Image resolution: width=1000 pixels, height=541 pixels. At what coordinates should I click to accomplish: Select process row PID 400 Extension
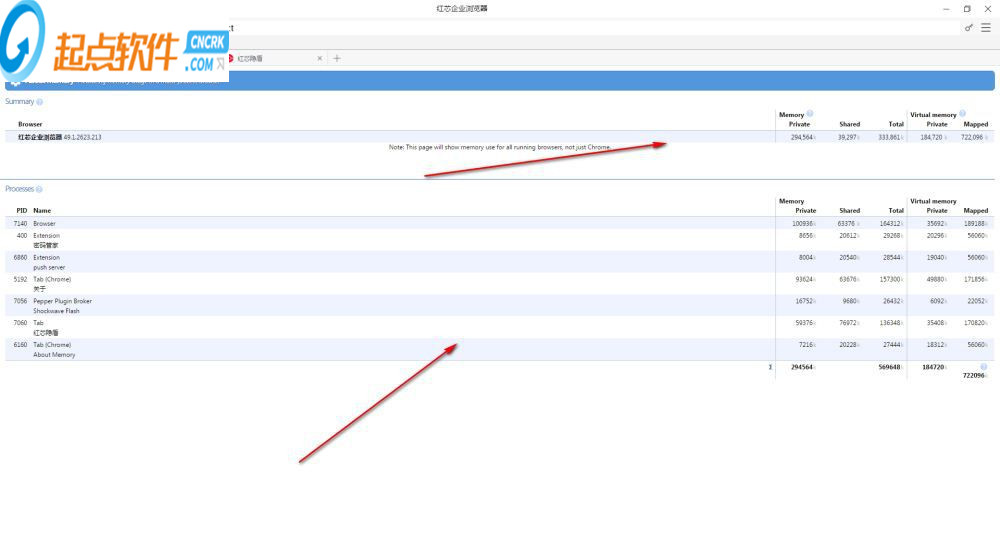coord(499,240)
